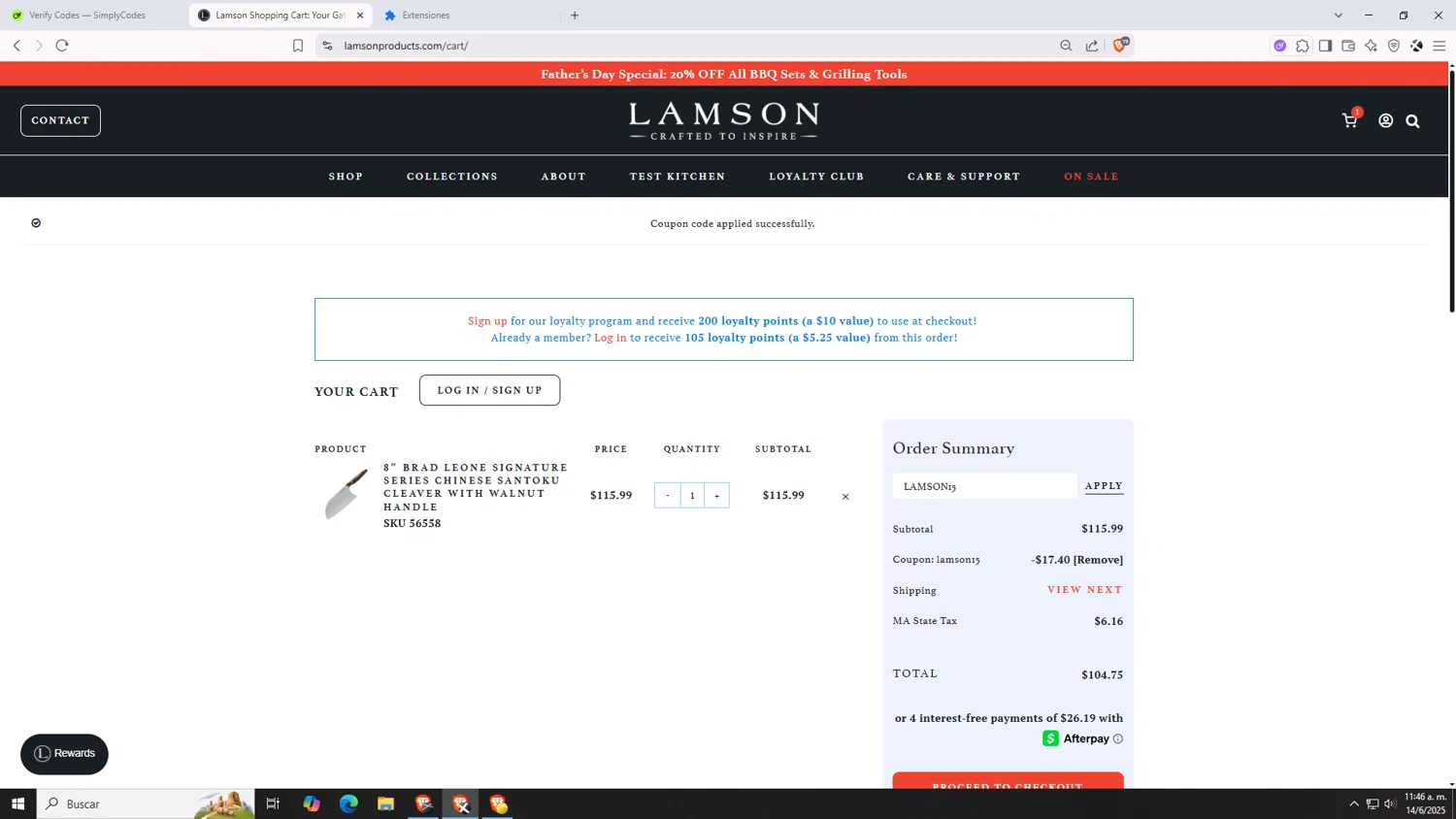1456x819 pixels.
Task: Open CARE & SUPPORT menu
Action: click(964, 177)
